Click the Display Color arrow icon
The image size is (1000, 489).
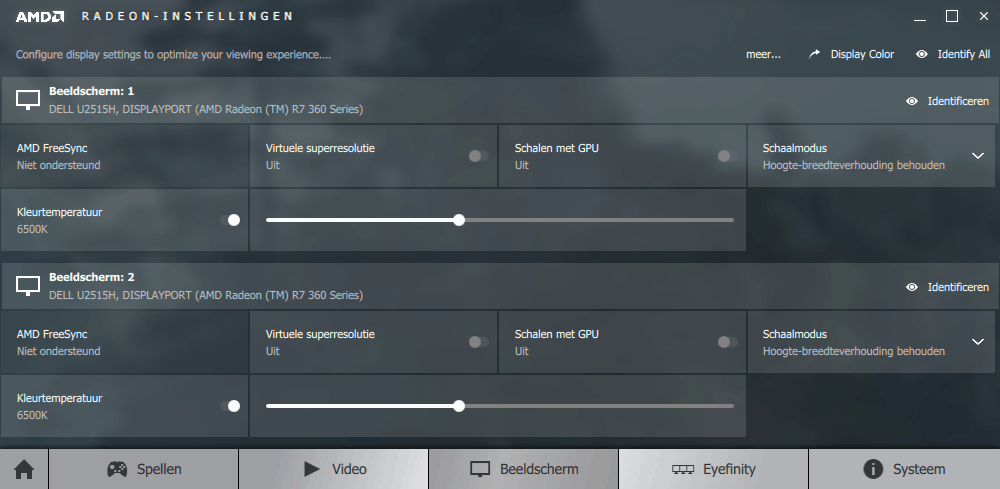(x=814, y=55)
